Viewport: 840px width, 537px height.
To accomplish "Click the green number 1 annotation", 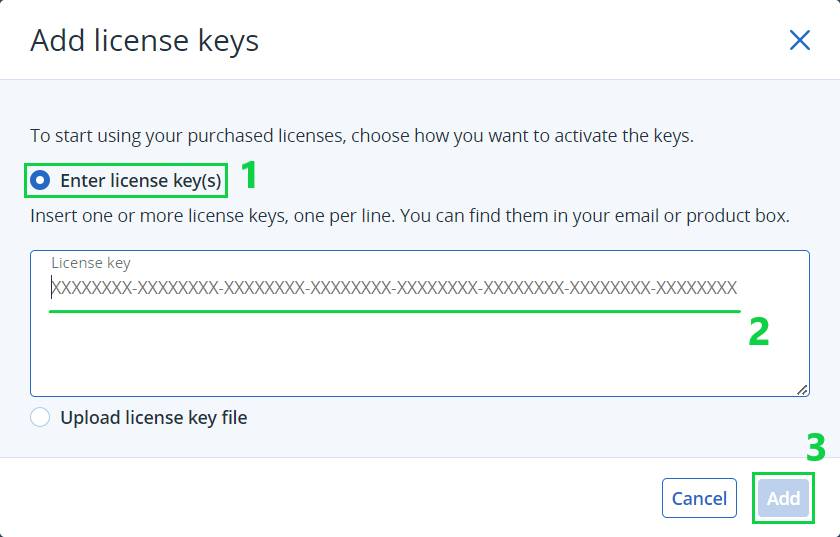I will [249, 176].
